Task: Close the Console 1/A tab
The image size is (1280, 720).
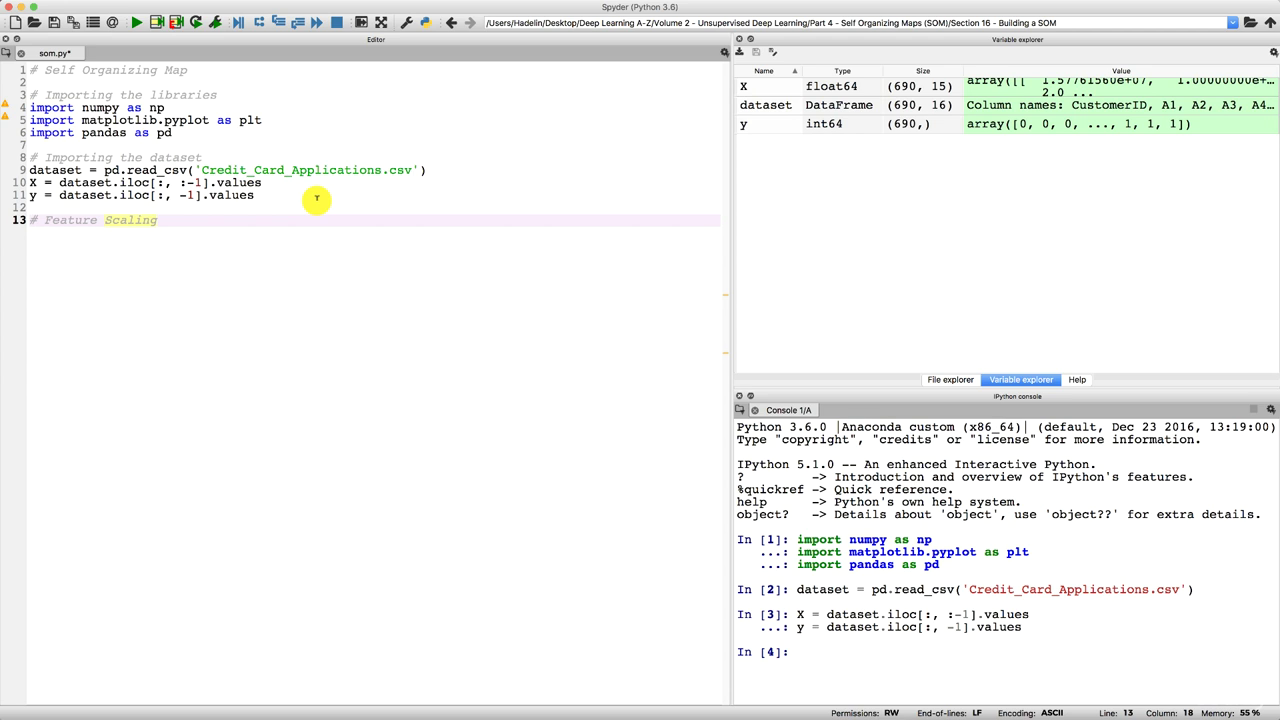Action: (755, 410)
